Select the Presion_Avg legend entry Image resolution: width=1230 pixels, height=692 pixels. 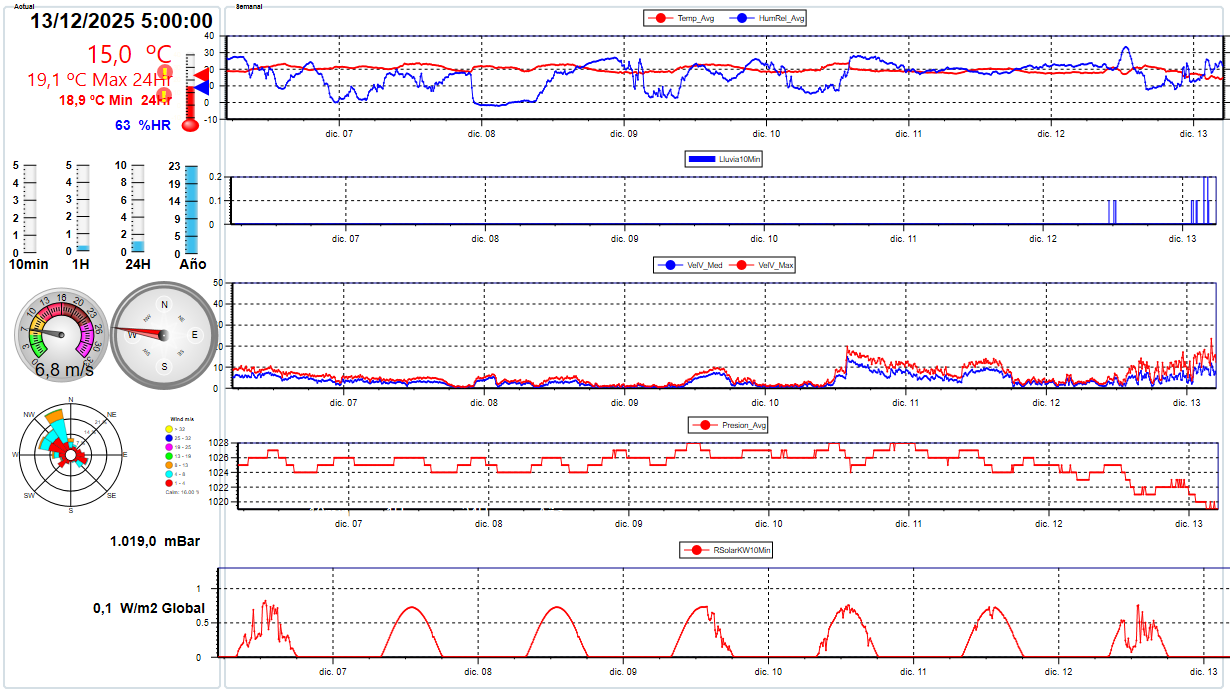pos(729,425)
